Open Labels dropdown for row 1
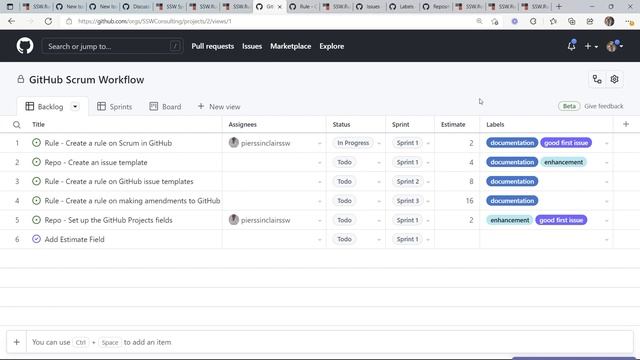 pyautogui.click(x=607, y=143)
